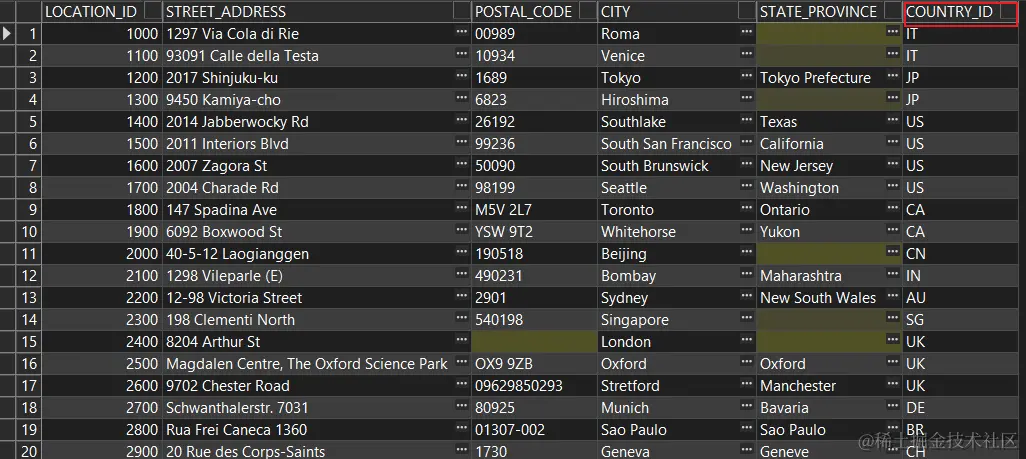This screenshot has width=1026, height=459.
Task: Click the state 'Maharashtra'
Action: (801, 276)
